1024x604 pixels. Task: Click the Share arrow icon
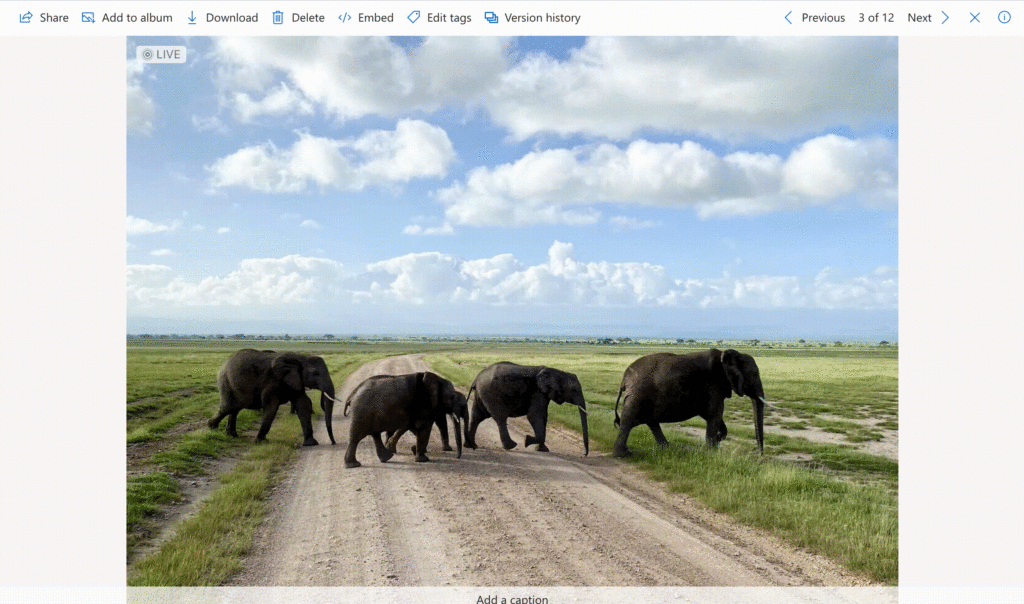[x=26, y=18]
